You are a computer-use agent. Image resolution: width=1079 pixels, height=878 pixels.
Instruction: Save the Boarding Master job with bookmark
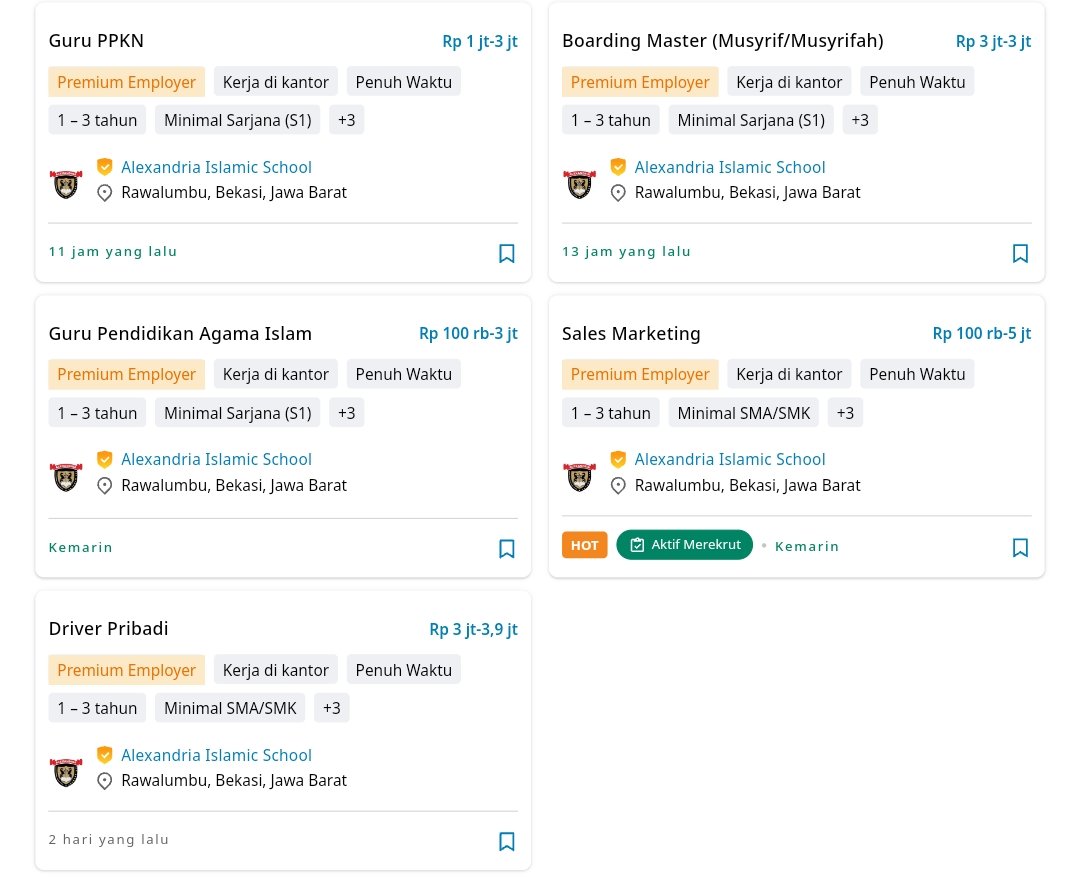1020,253
